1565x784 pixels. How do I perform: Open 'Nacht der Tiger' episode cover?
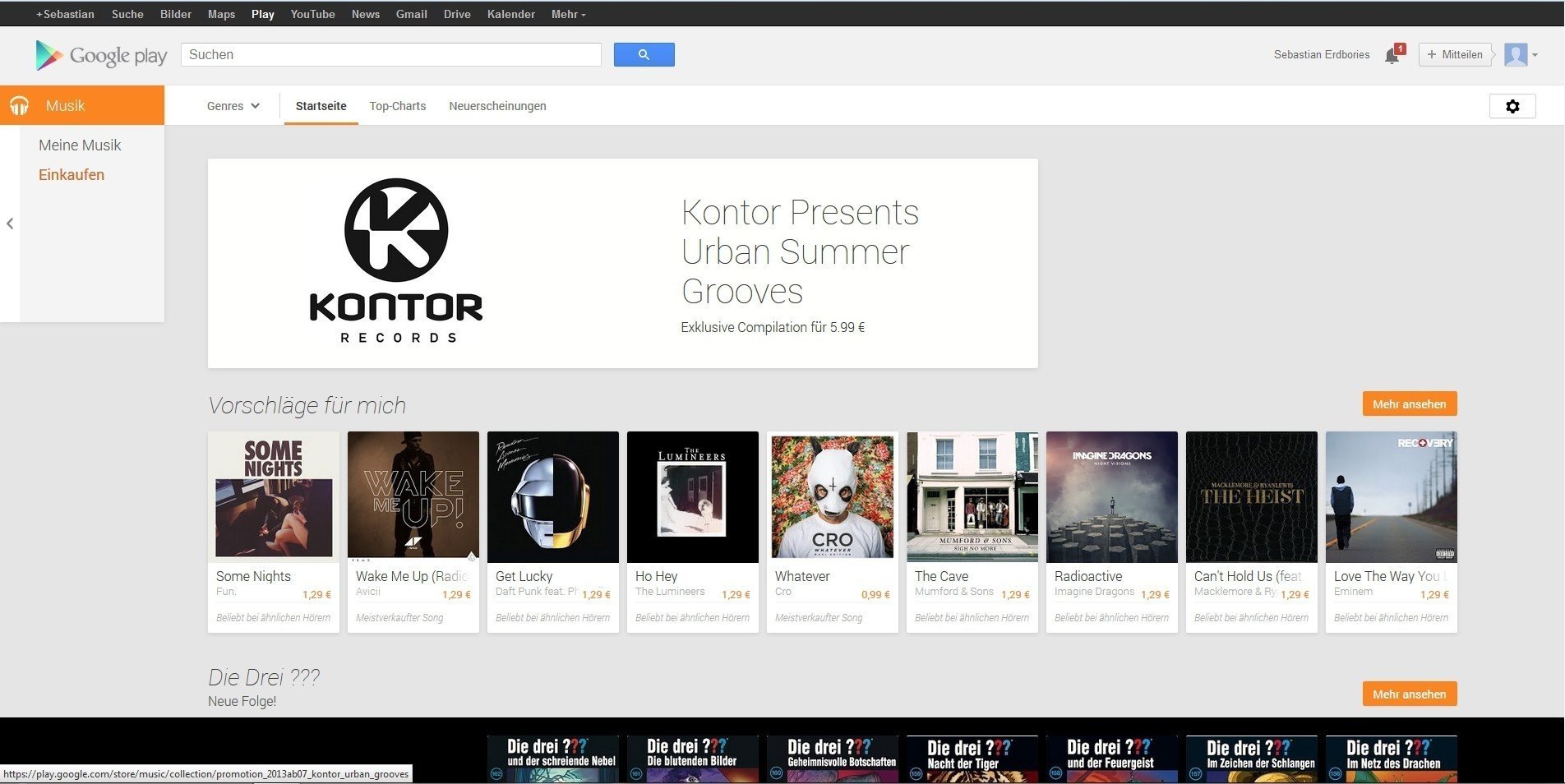click(x=972, y=759)
